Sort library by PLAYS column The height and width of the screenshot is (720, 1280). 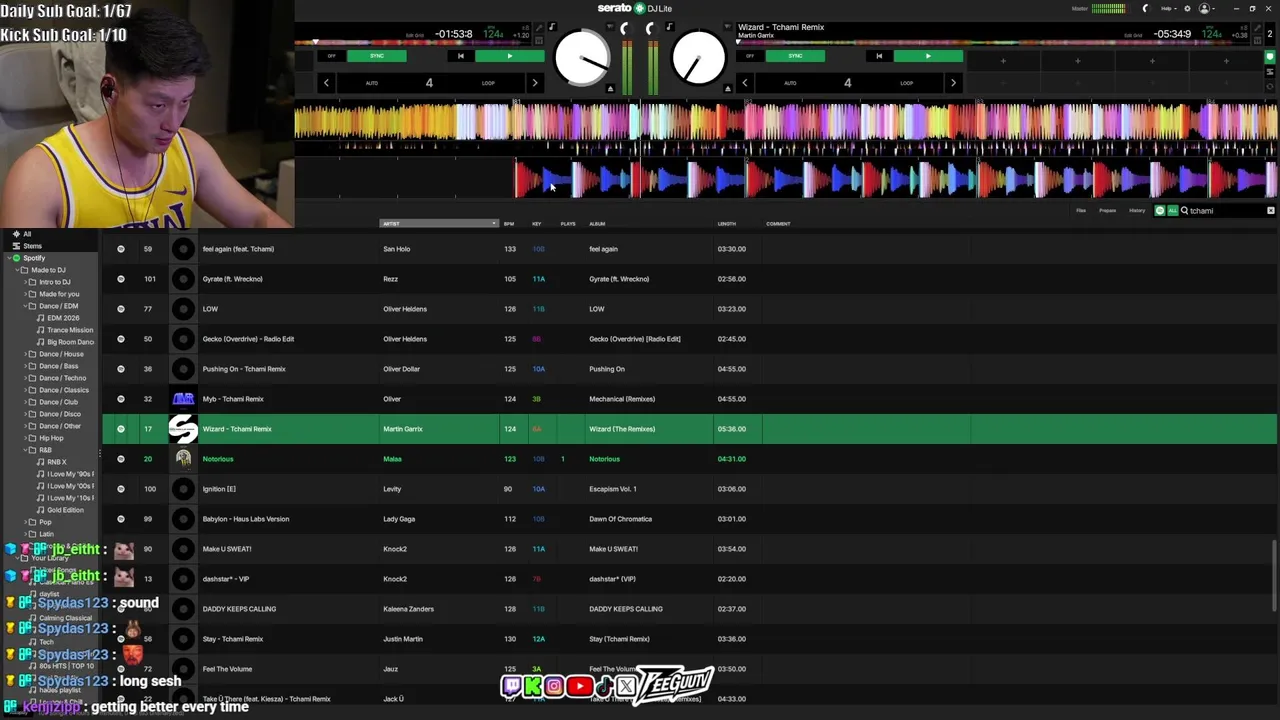point(568,224)
